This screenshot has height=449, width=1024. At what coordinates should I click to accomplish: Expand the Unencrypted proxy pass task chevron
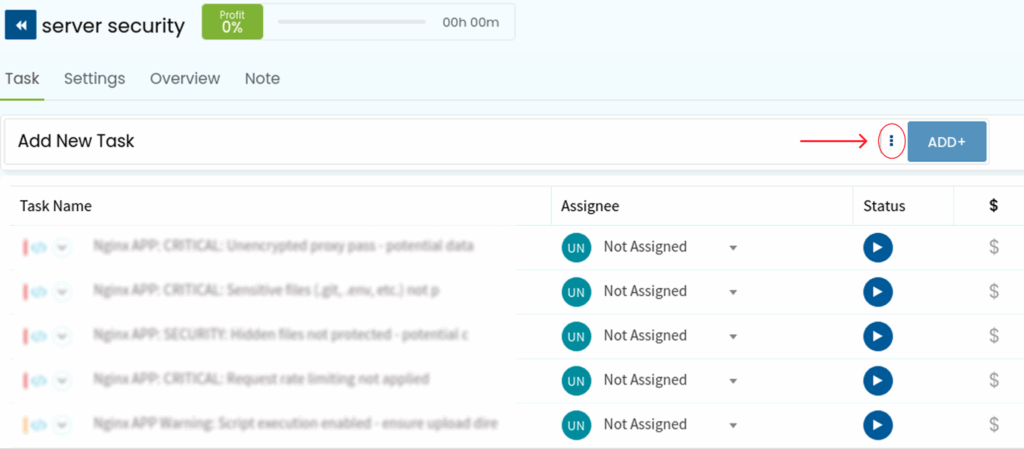(x=62, y=247)
